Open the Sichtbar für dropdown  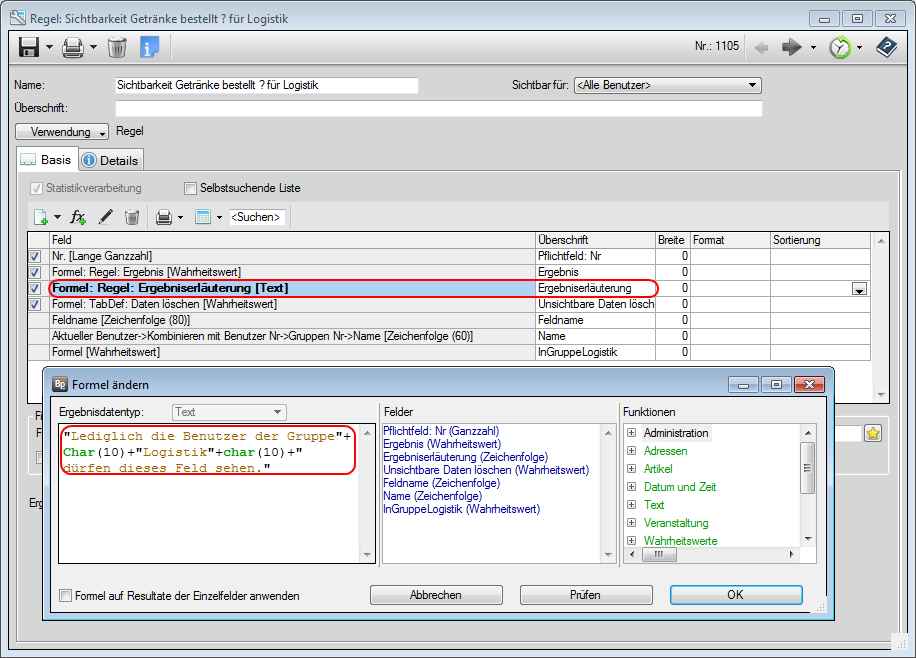667,86
